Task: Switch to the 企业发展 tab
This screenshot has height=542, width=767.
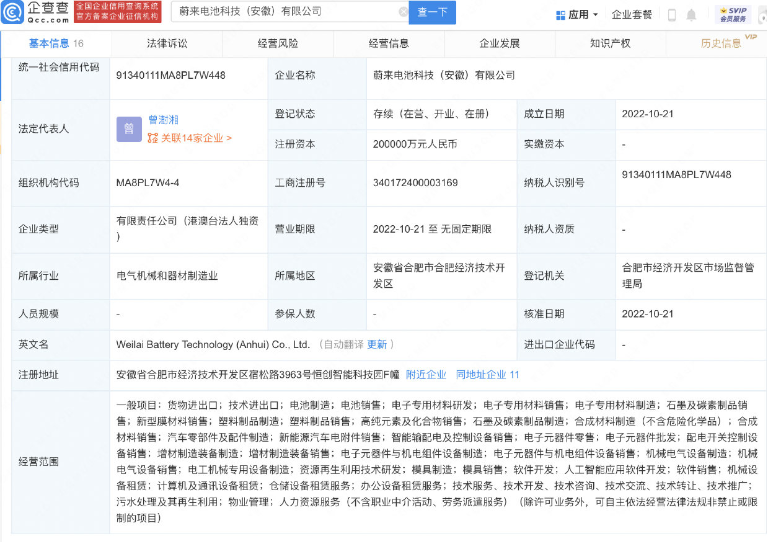Action: (x=499, y=44)
